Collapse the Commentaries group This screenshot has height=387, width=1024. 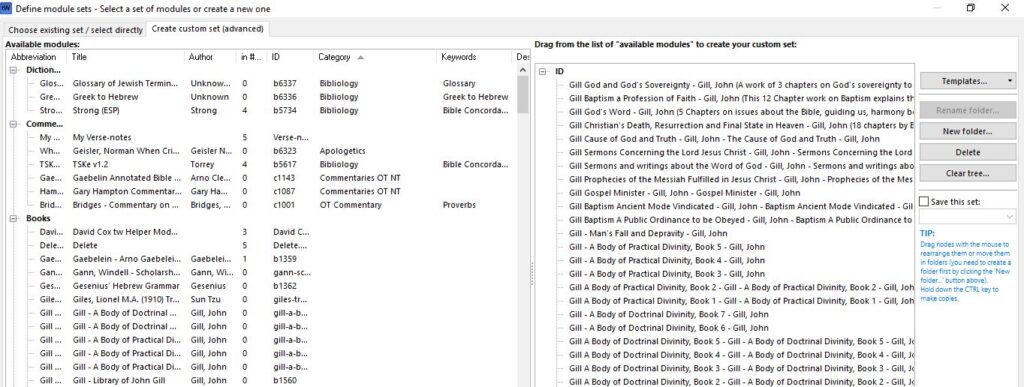click(x=14, y=124)
